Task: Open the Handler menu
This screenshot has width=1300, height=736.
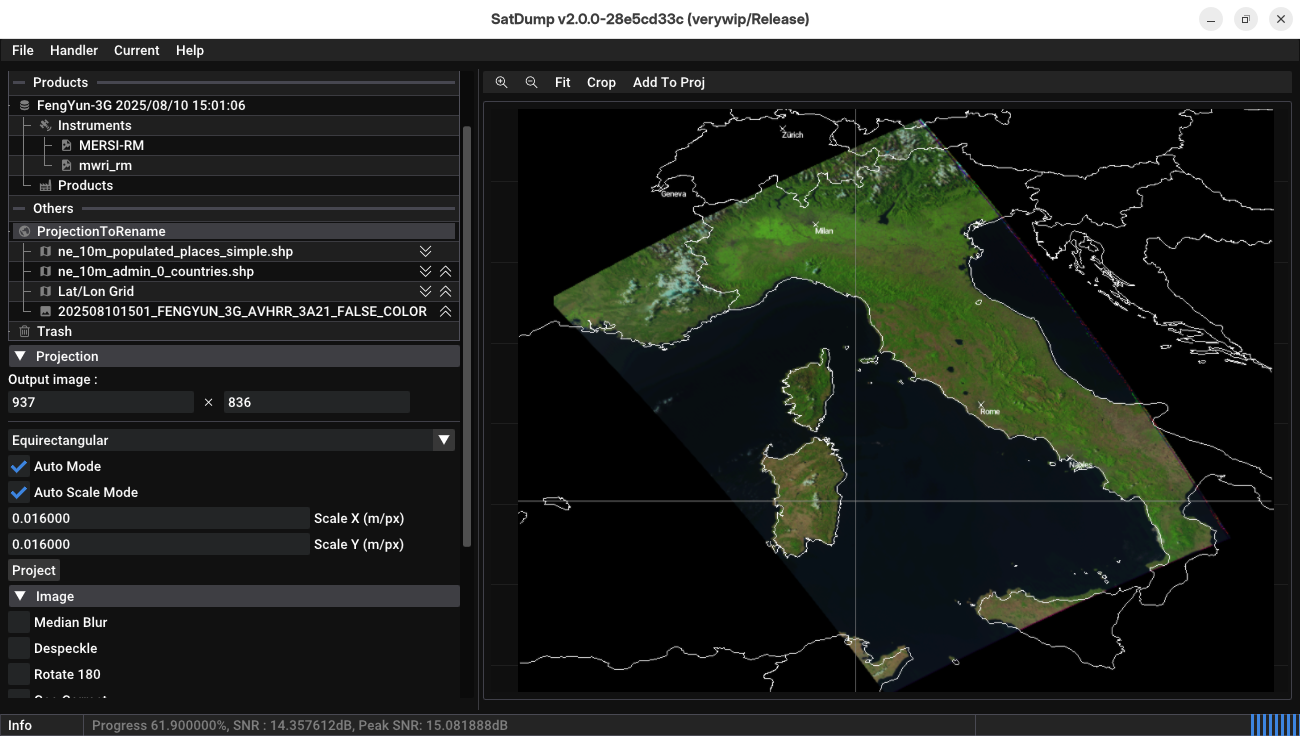Action: pos(74,50)
